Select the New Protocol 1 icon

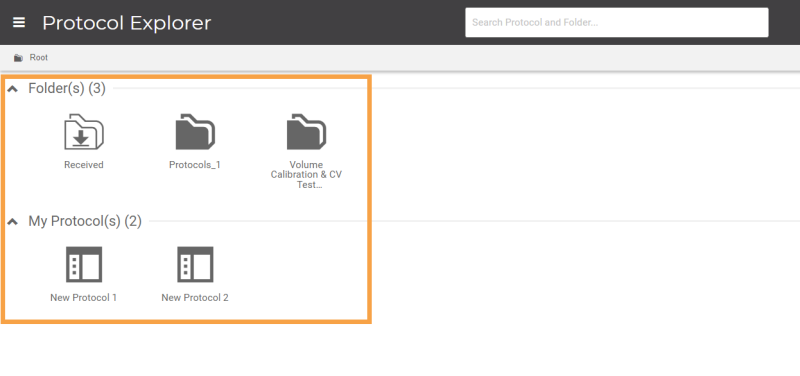(84, 264)
